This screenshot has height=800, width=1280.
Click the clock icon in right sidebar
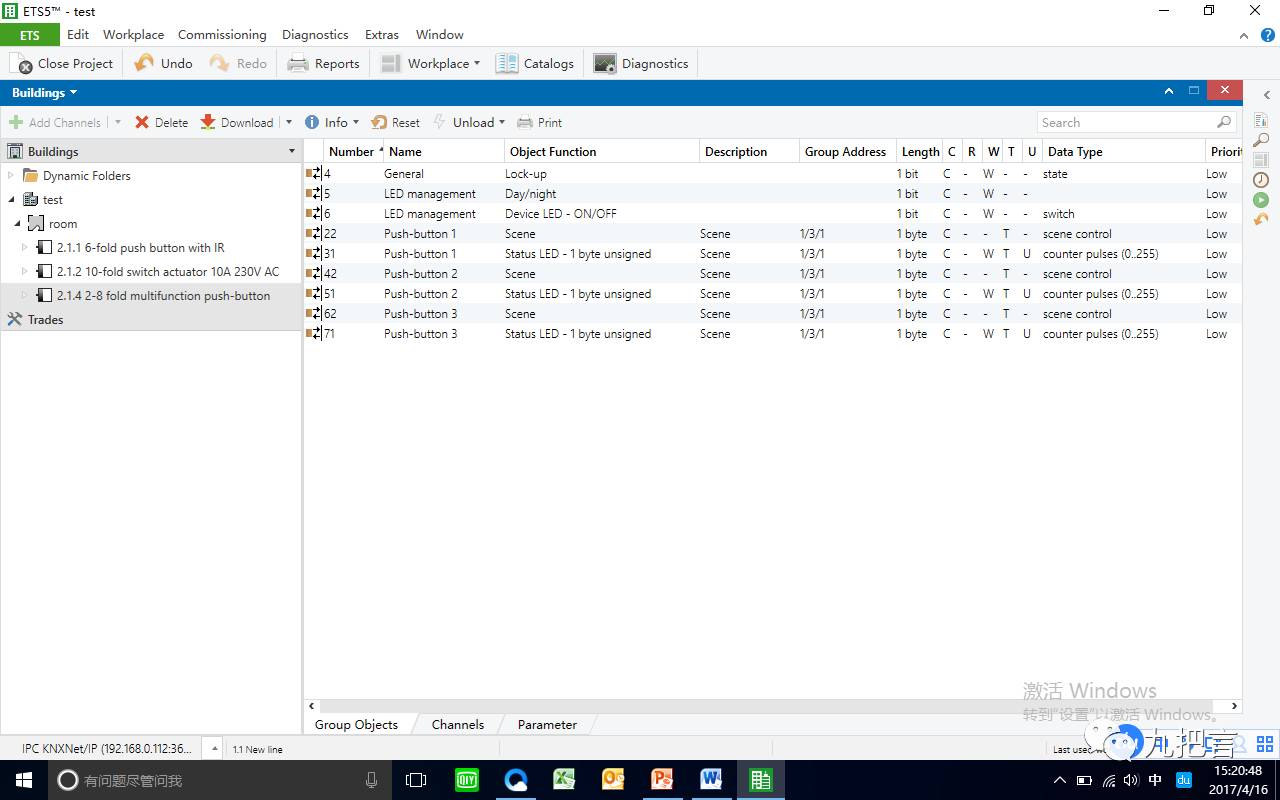[1261, 180]
